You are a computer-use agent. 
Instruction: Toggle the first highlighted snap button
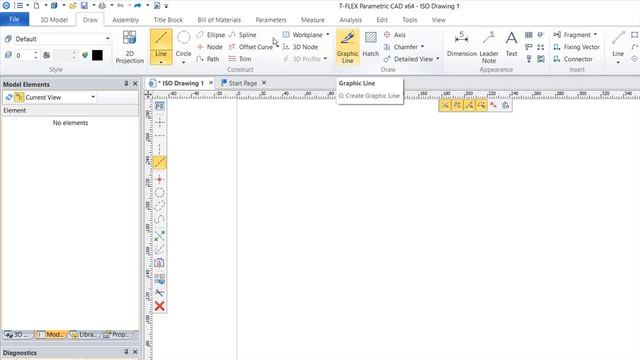click(445, 105)
